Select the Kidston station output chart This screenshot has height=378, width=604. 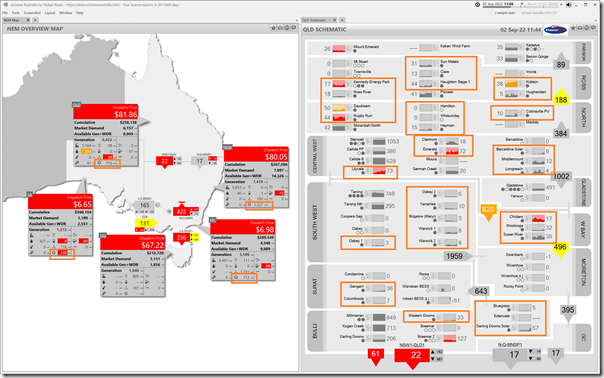pos(511,84)
